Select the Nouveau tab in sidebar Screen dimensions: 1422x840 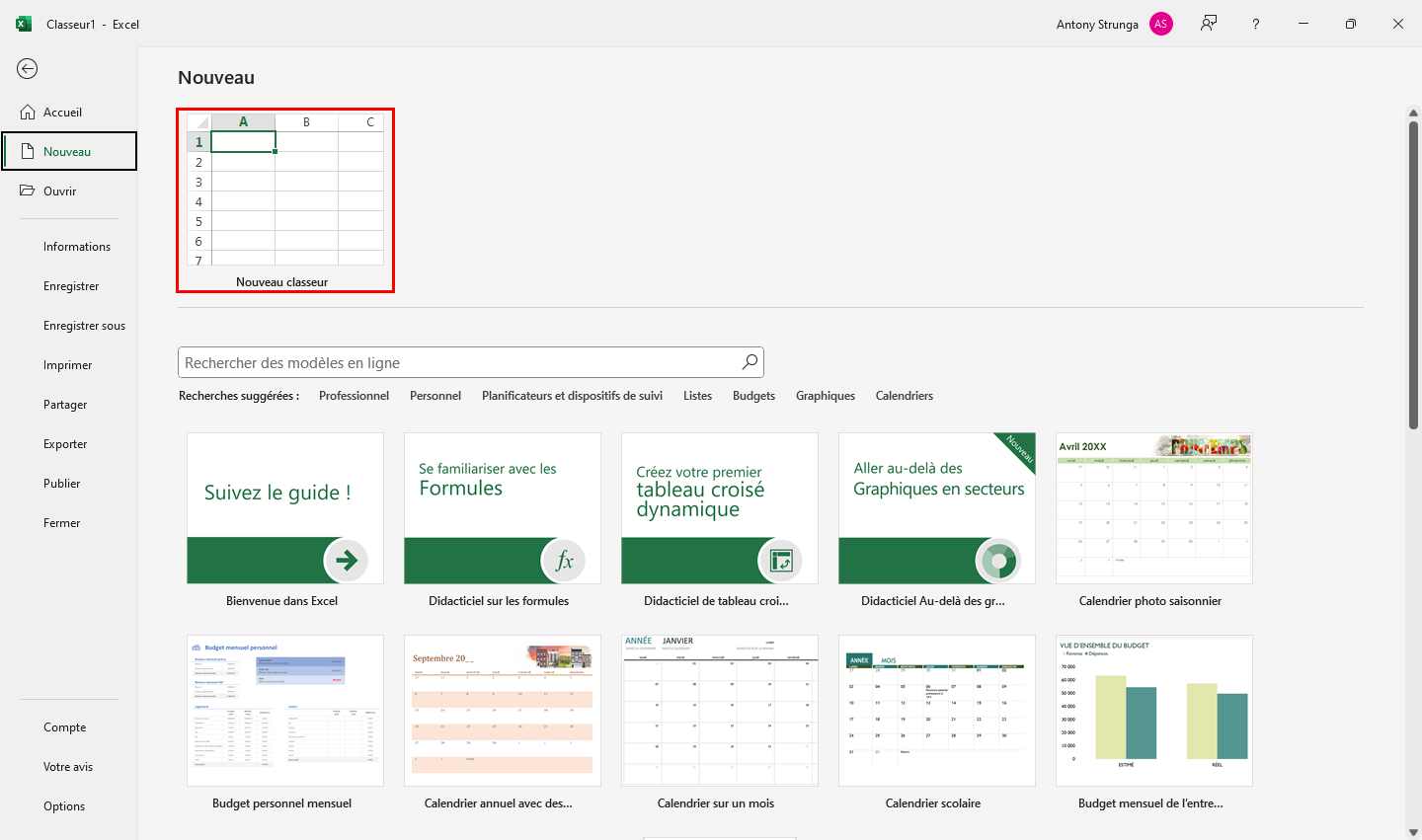(x=68, y=152)
